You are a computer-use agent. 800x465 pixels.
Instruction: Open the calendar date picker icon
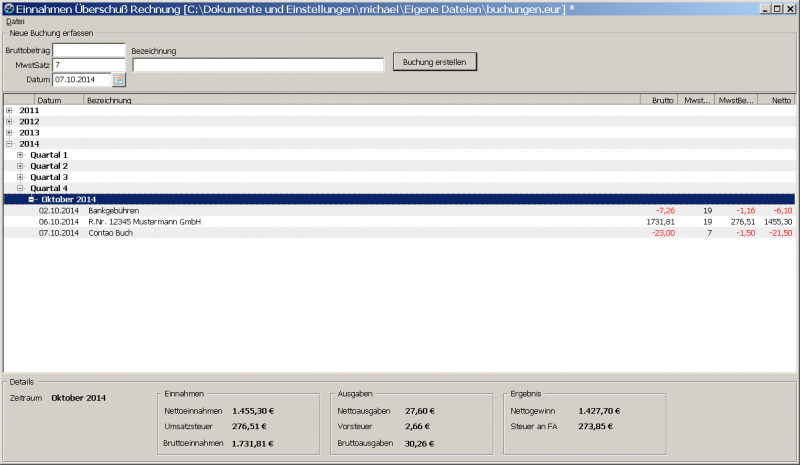tap(119, 80)
